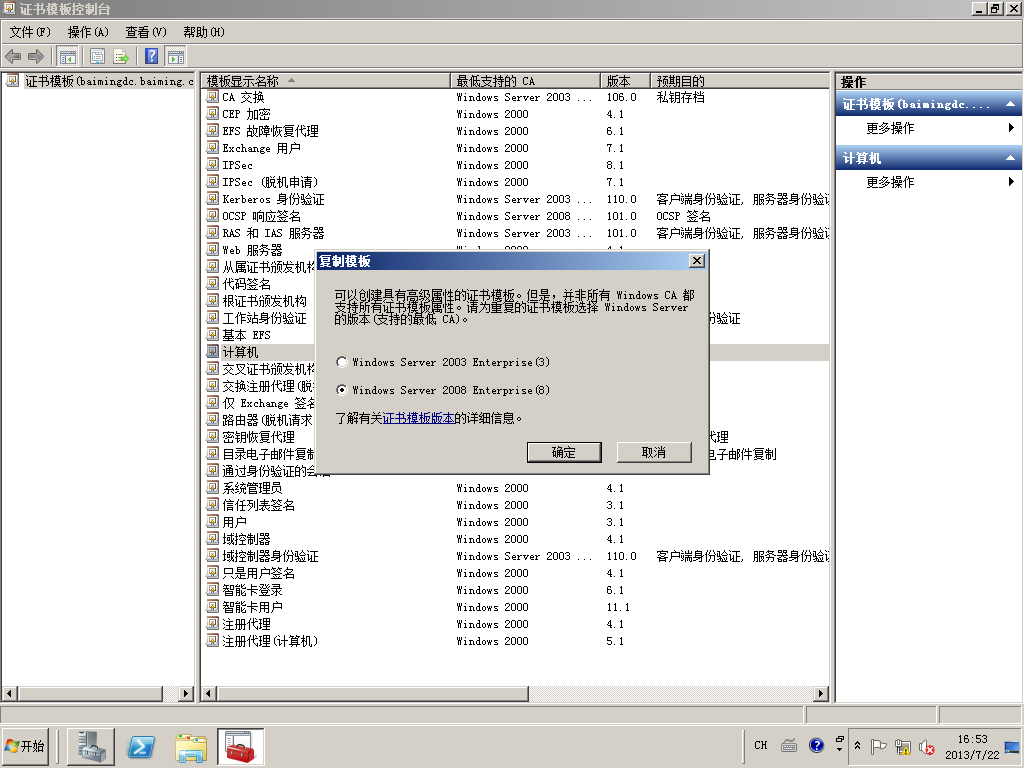The image size is (1024, 768).
Task: Click the CH input language indicator
Action: point(761,745)
